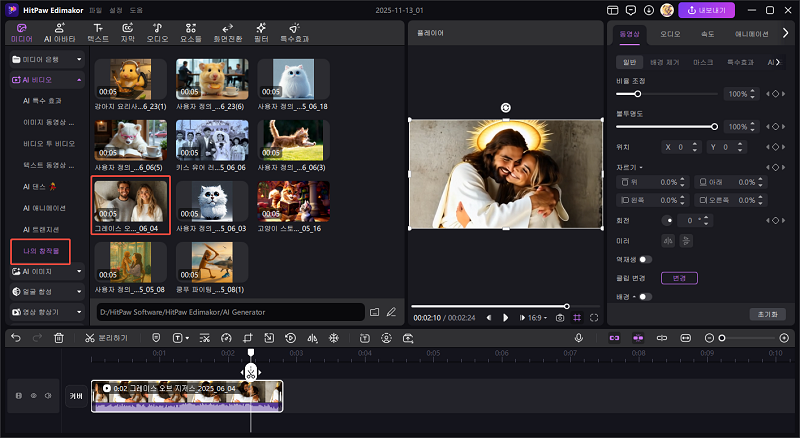Image resolution: width=800 pixels, height=438 pixels.
Task: Click the flip/mirror icon in timeline toolbar
Action: tap(312, 338)
